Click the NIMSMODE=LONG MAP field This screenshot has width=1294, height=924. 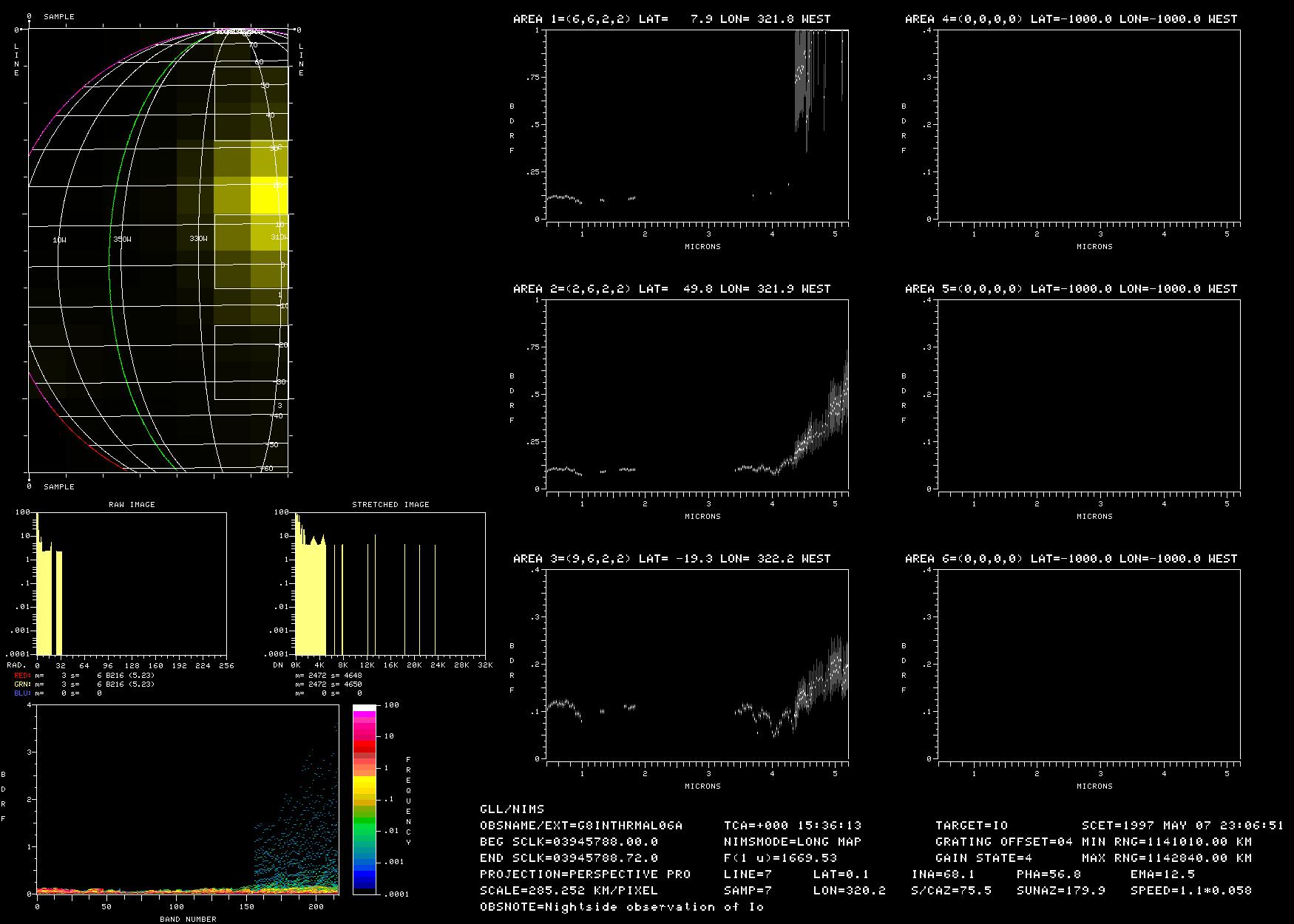coord(792,842)
